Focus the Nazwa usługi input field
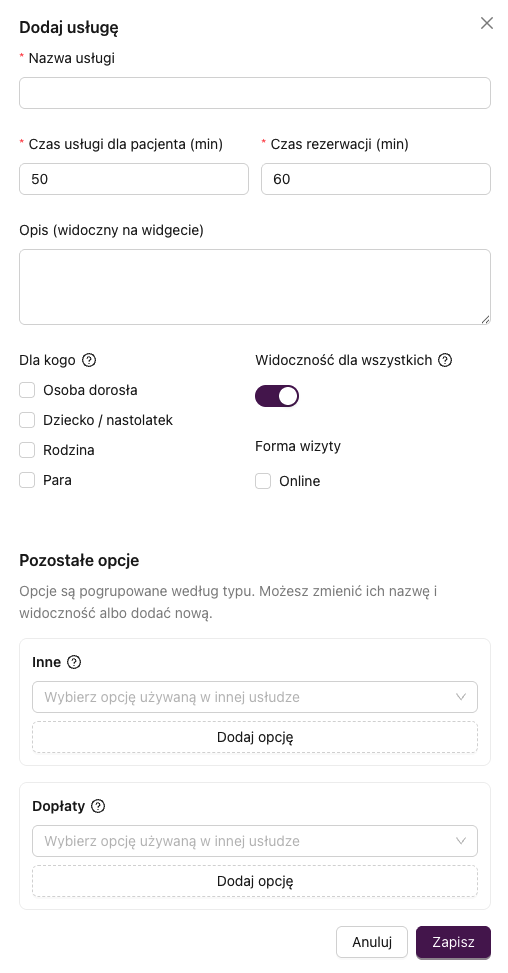This screenshot has height=973, width=508. coord(255,93)
